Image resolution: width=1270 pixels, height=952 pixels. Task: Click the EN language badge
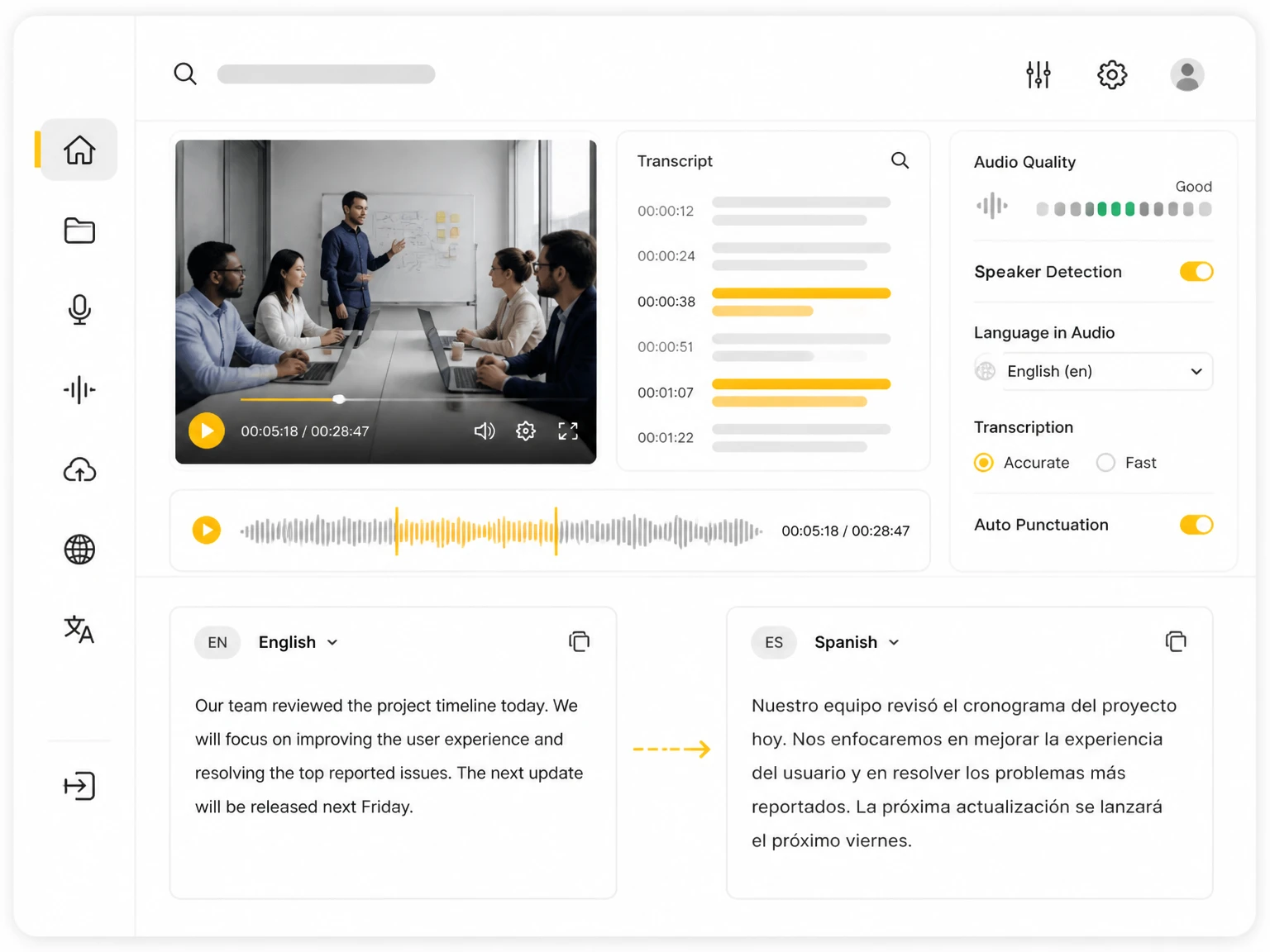point(217,642)
